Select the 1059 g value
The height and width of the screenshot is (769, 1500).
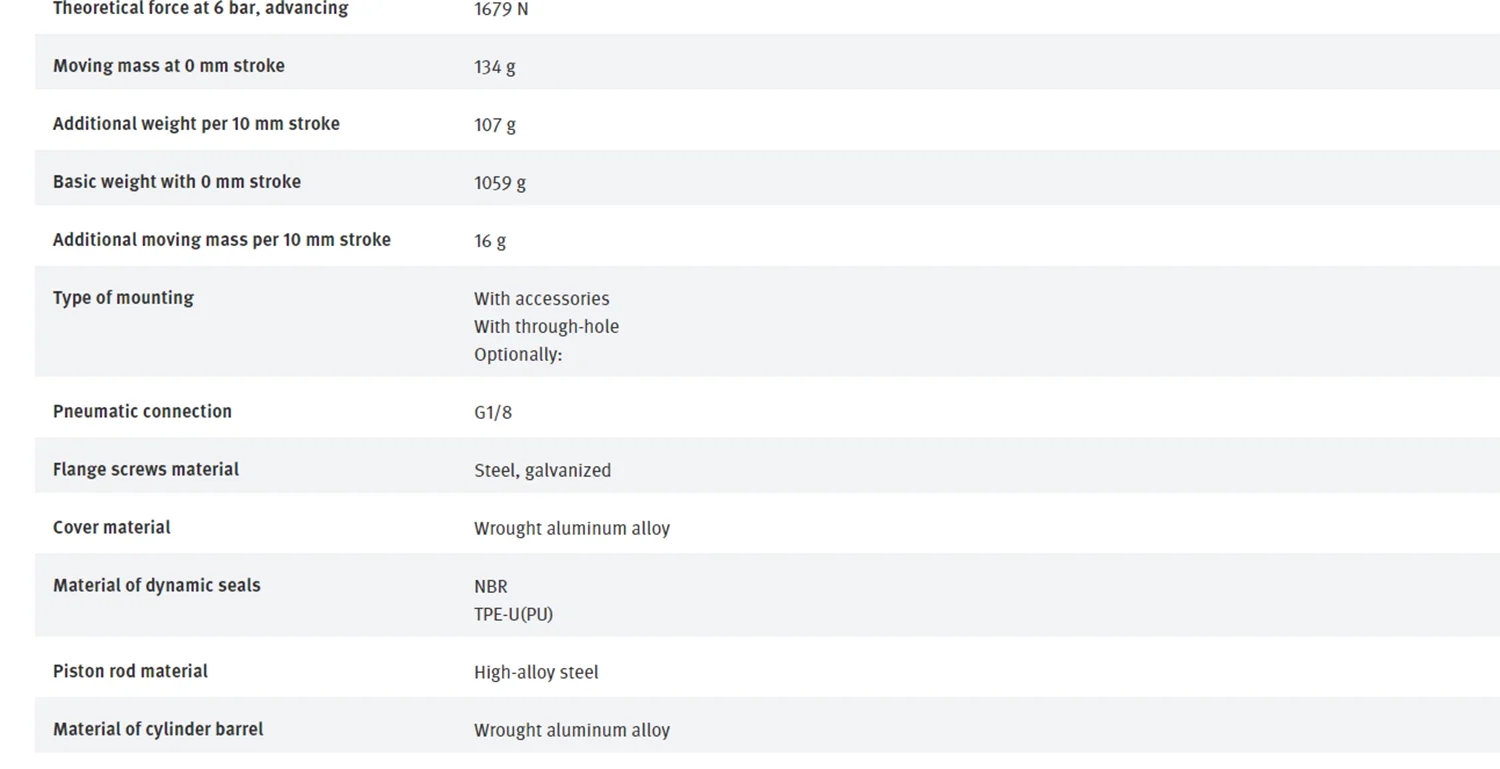point(499,183)
